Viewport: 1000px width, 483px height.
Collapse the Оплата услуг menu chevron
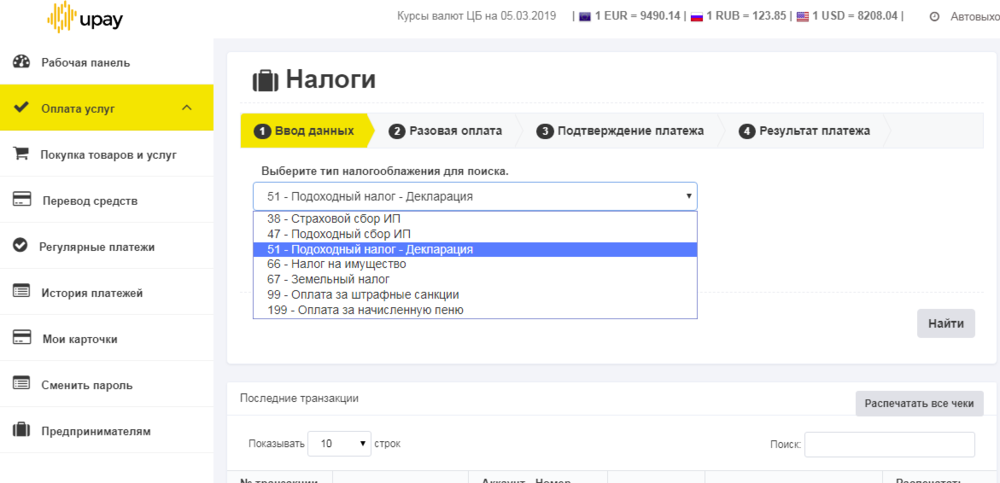coord(186,108)
